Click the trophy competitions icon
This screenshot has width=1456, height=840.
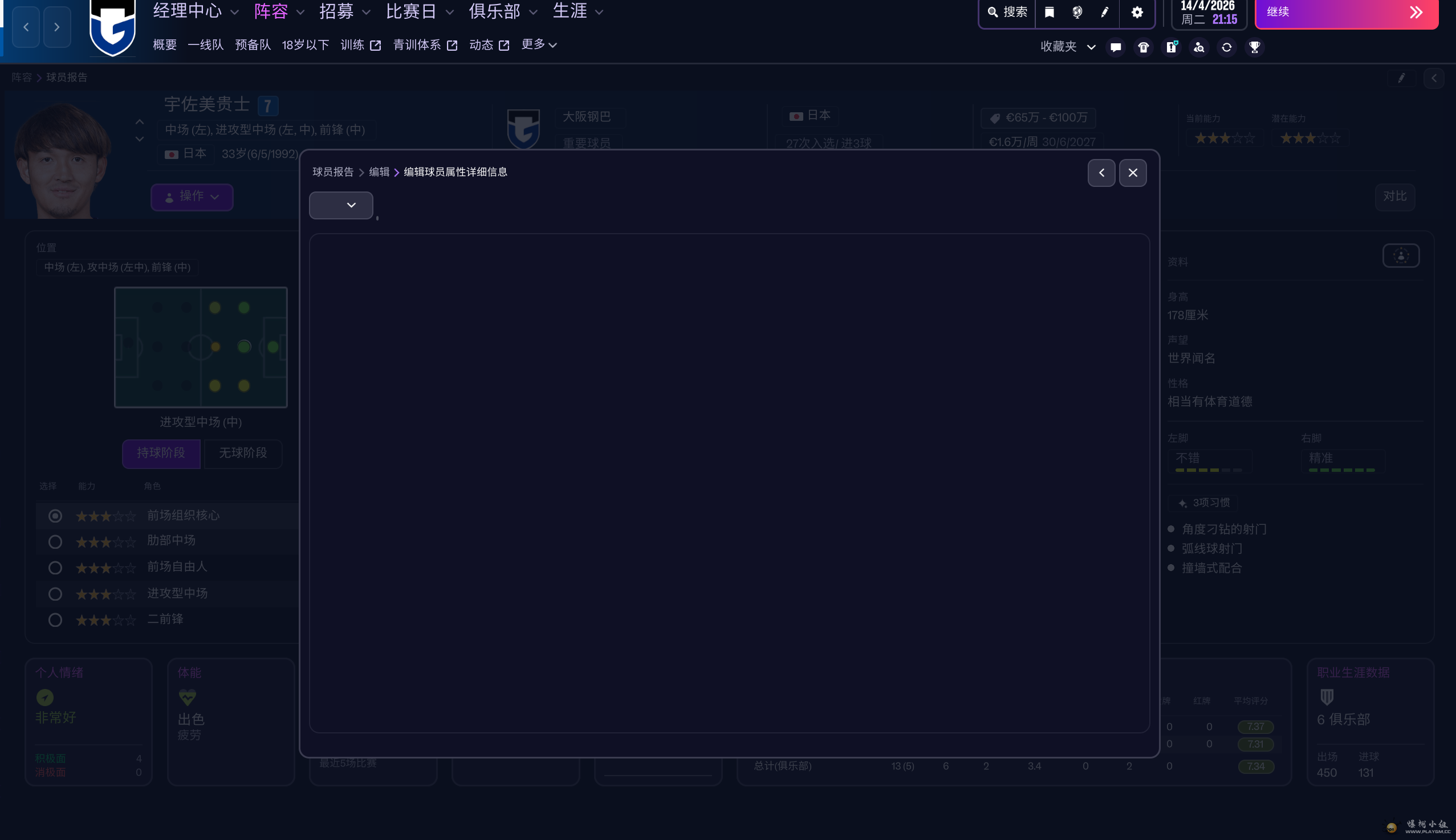1254,47
